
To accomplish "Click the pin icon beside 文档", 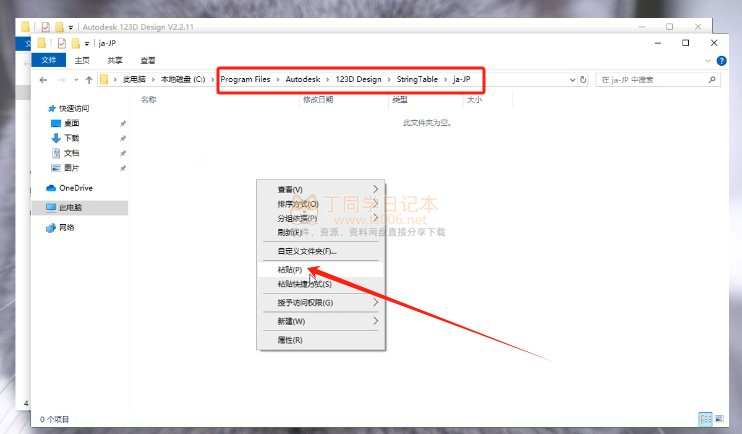I will click(x=123, y=153).
